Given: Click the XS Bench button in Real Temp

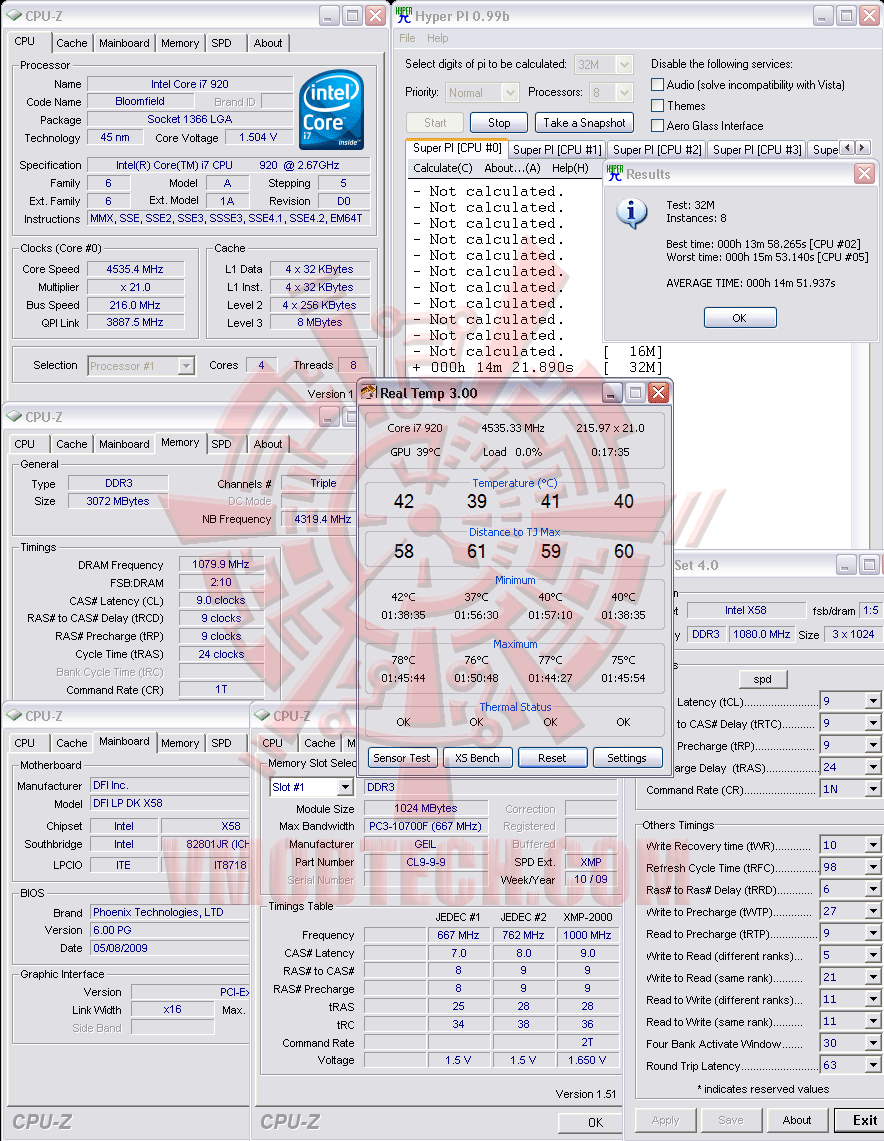Looking at the screenshot, I should point(477,758).
